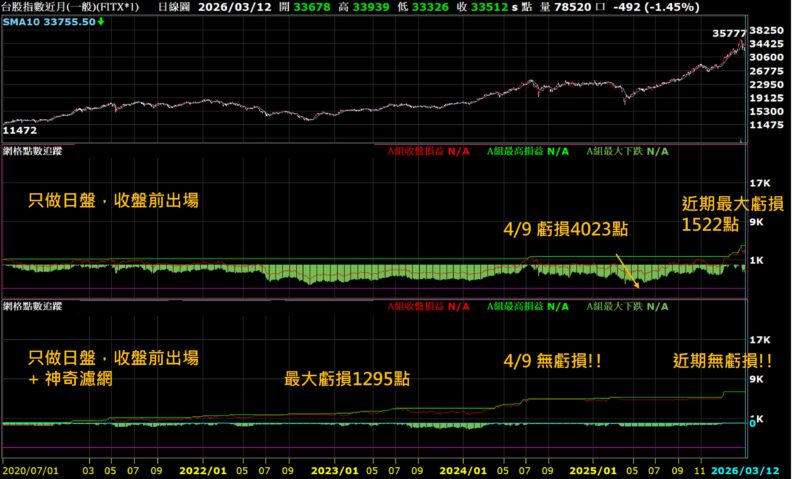Click the starting price label 11472
The image size is (800, 479).
(20, 130)
